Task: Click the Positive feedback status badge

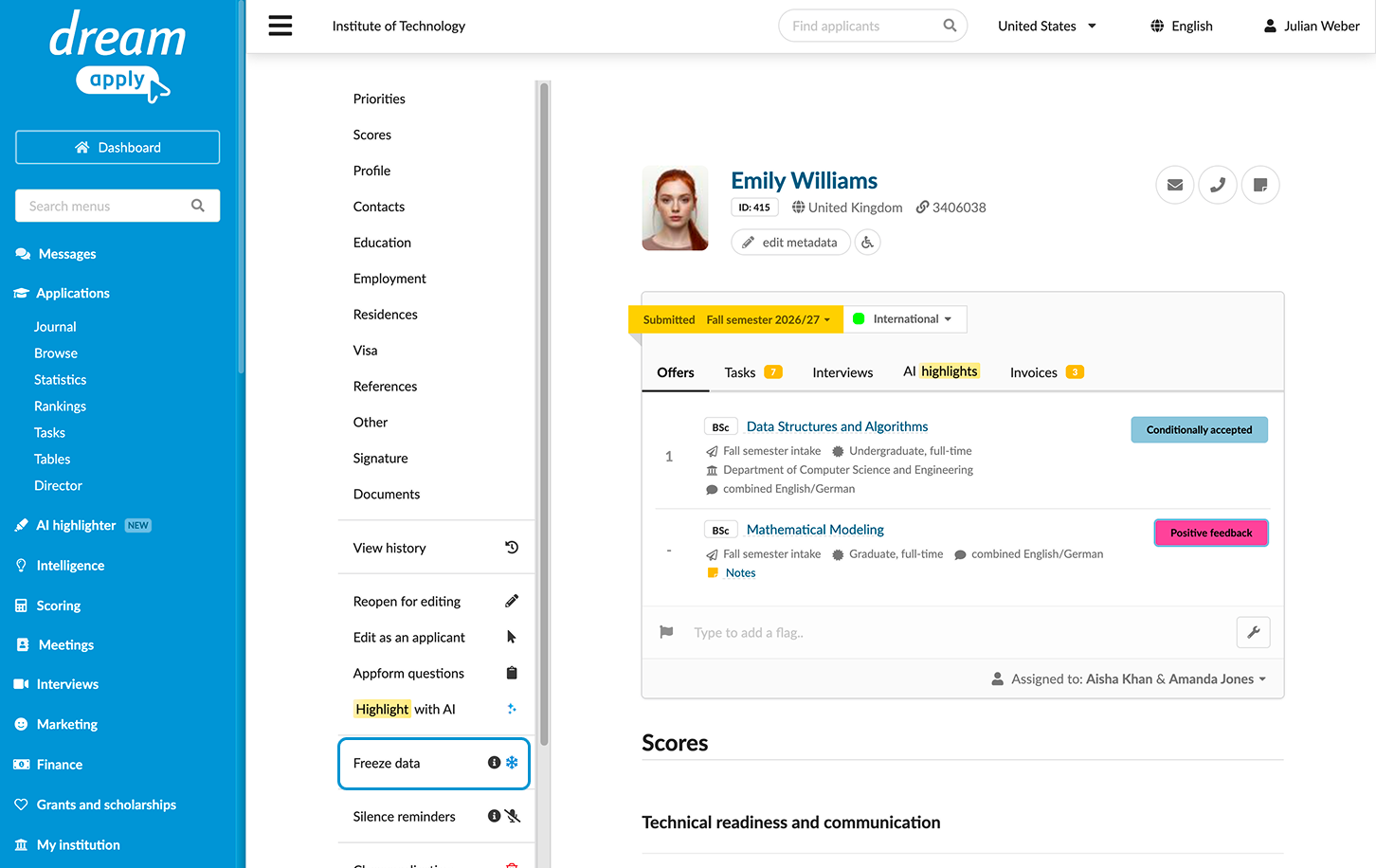Action: pyautogui.click(x=1211, y=533)
